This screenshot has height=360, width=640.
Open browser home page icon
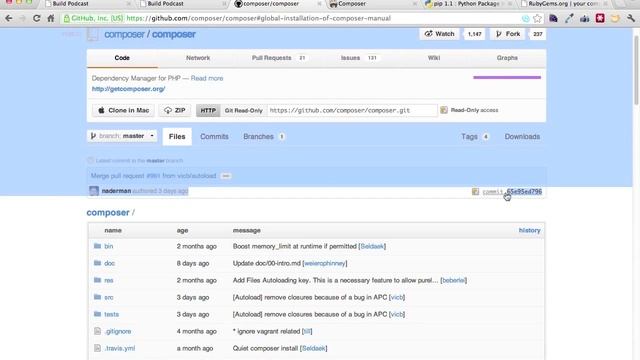[x=51, y=18]
